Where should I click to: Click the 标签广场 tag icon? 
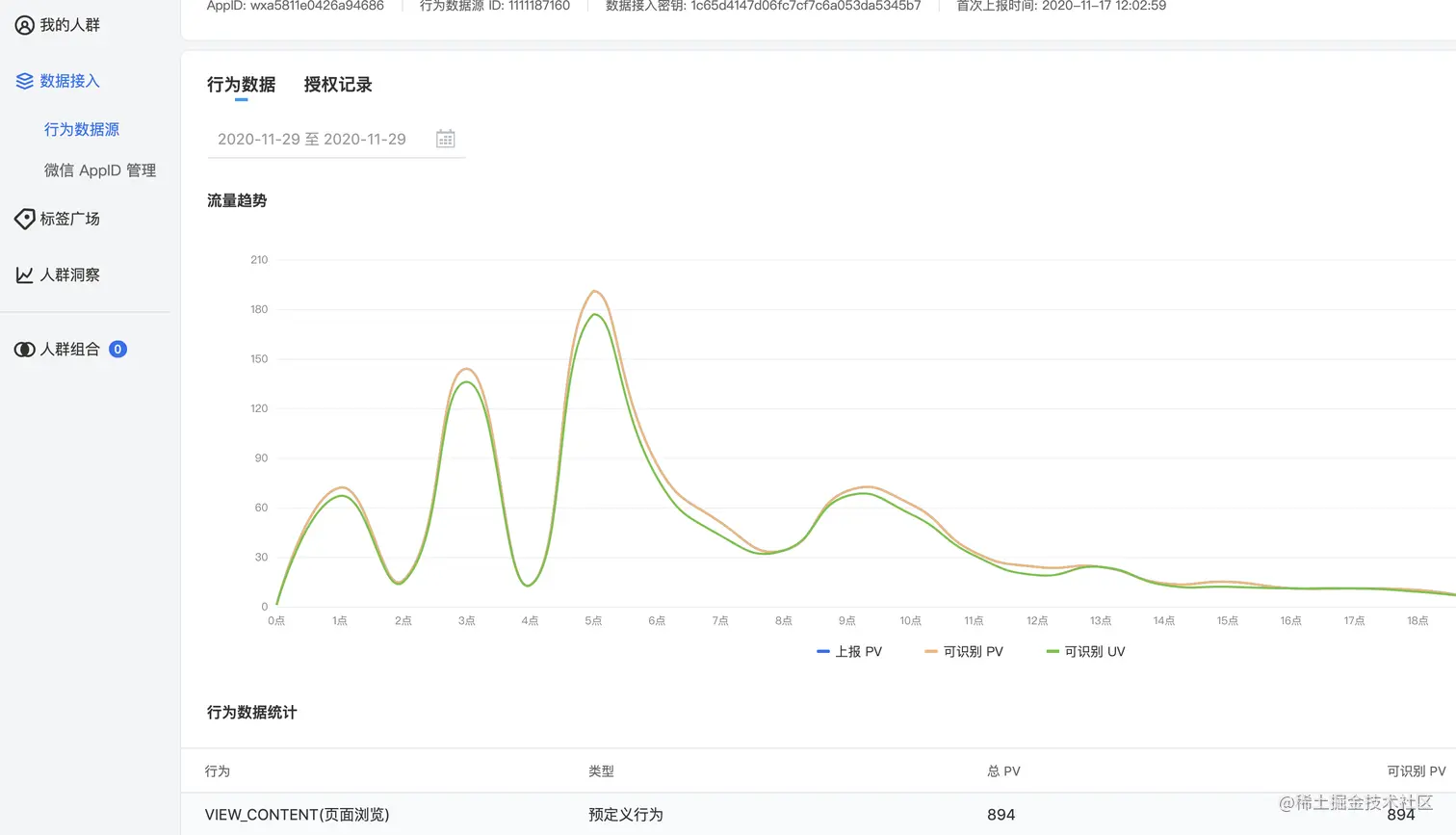(x=24, y=219)
